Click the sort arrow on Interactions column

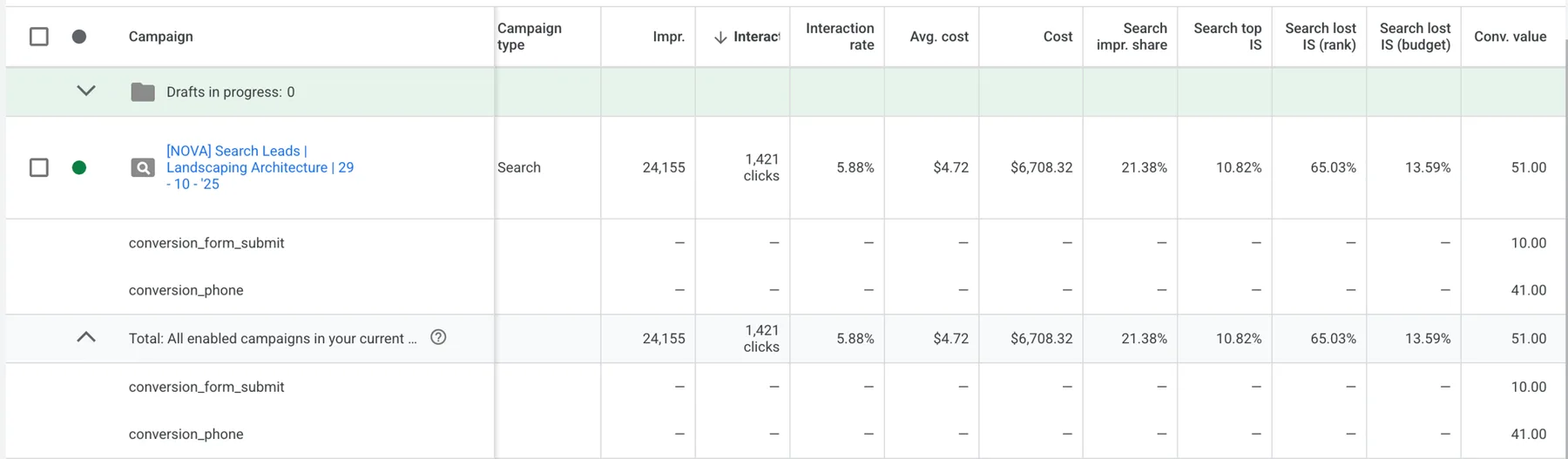(x=720, y=37)
